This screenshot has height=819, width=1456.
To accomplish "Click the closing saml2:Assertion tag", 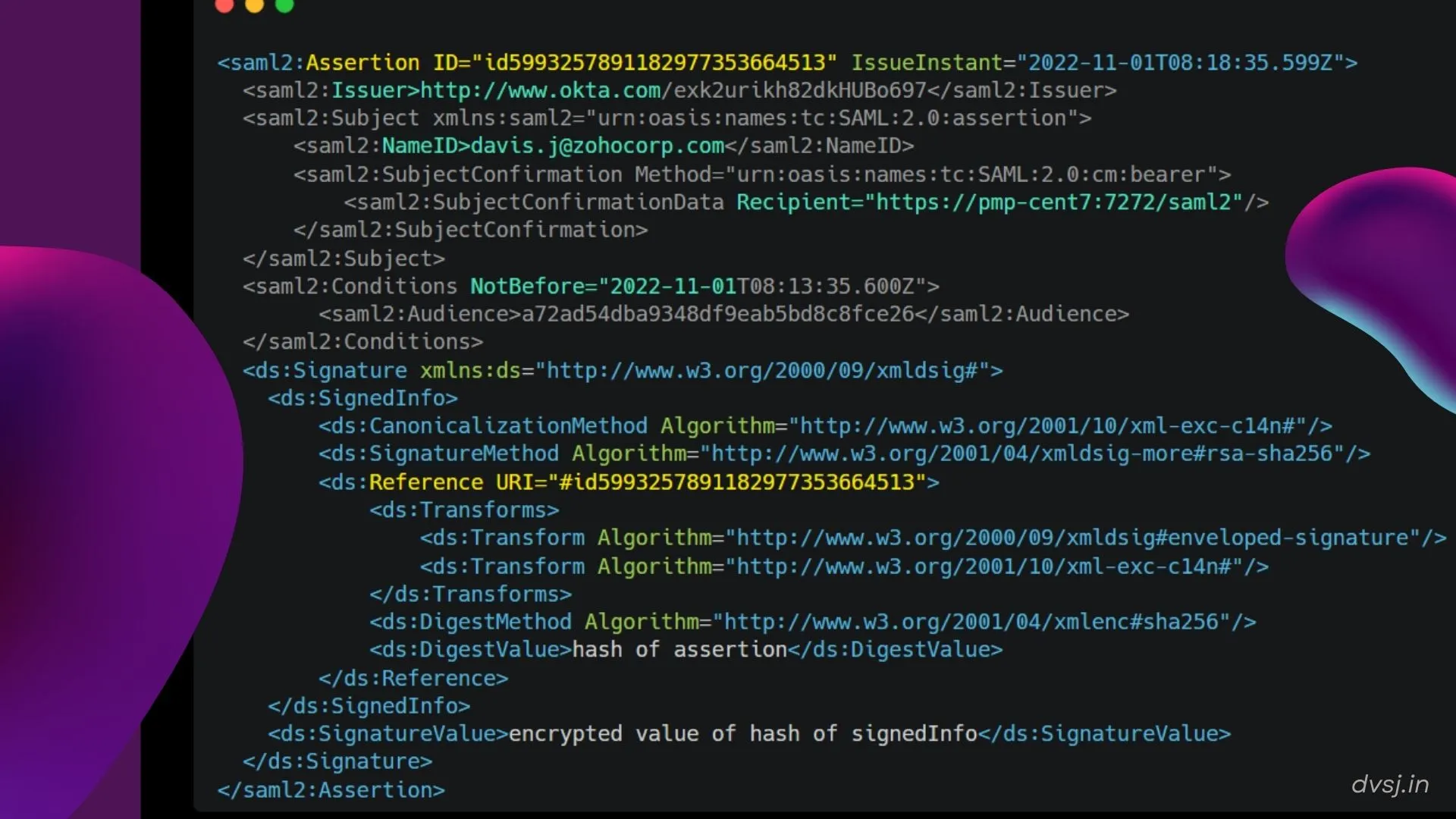I will pyautogui.click(x=331, y=789).
